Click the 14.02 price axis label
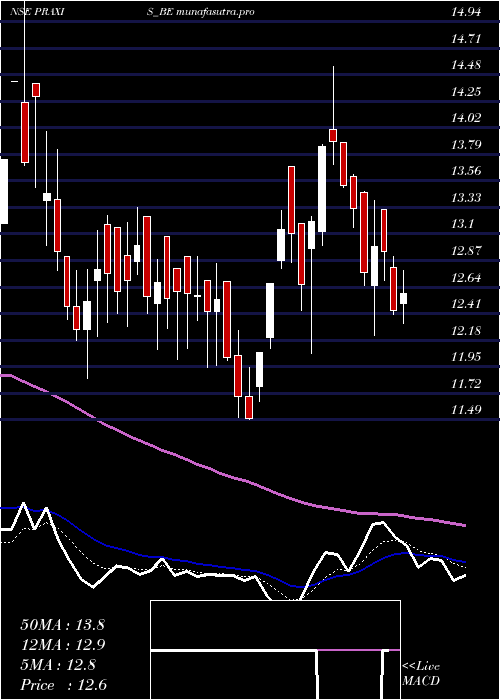Viewport: 500px width, 700px height. [x=466, y=118]
